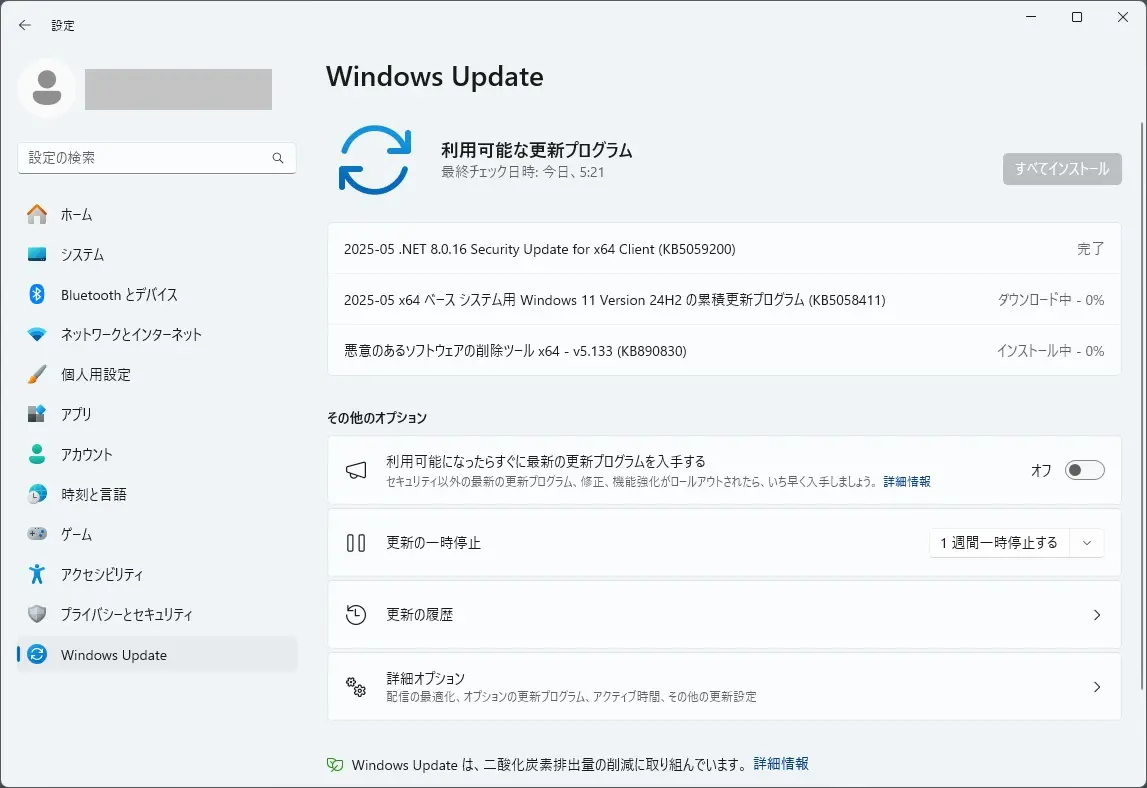Viewport: 1147px width, 788px height.
Task: Click the green leaf carbon icon
Action: pyautogui.click(x=335, y=765)
